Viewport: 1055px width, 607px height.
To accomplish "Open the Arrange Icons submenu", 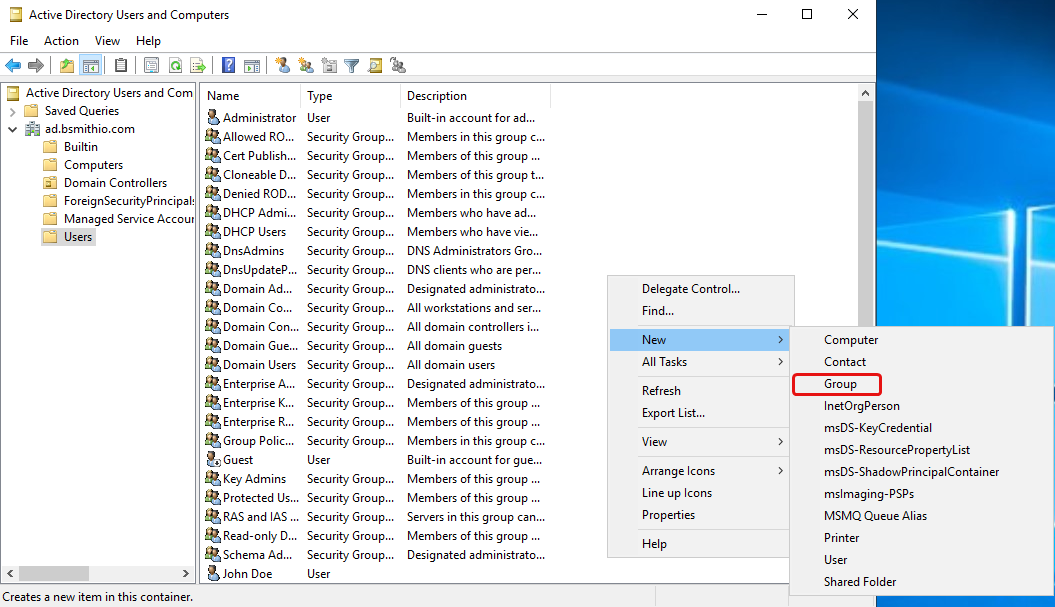I will pos(700,471).
